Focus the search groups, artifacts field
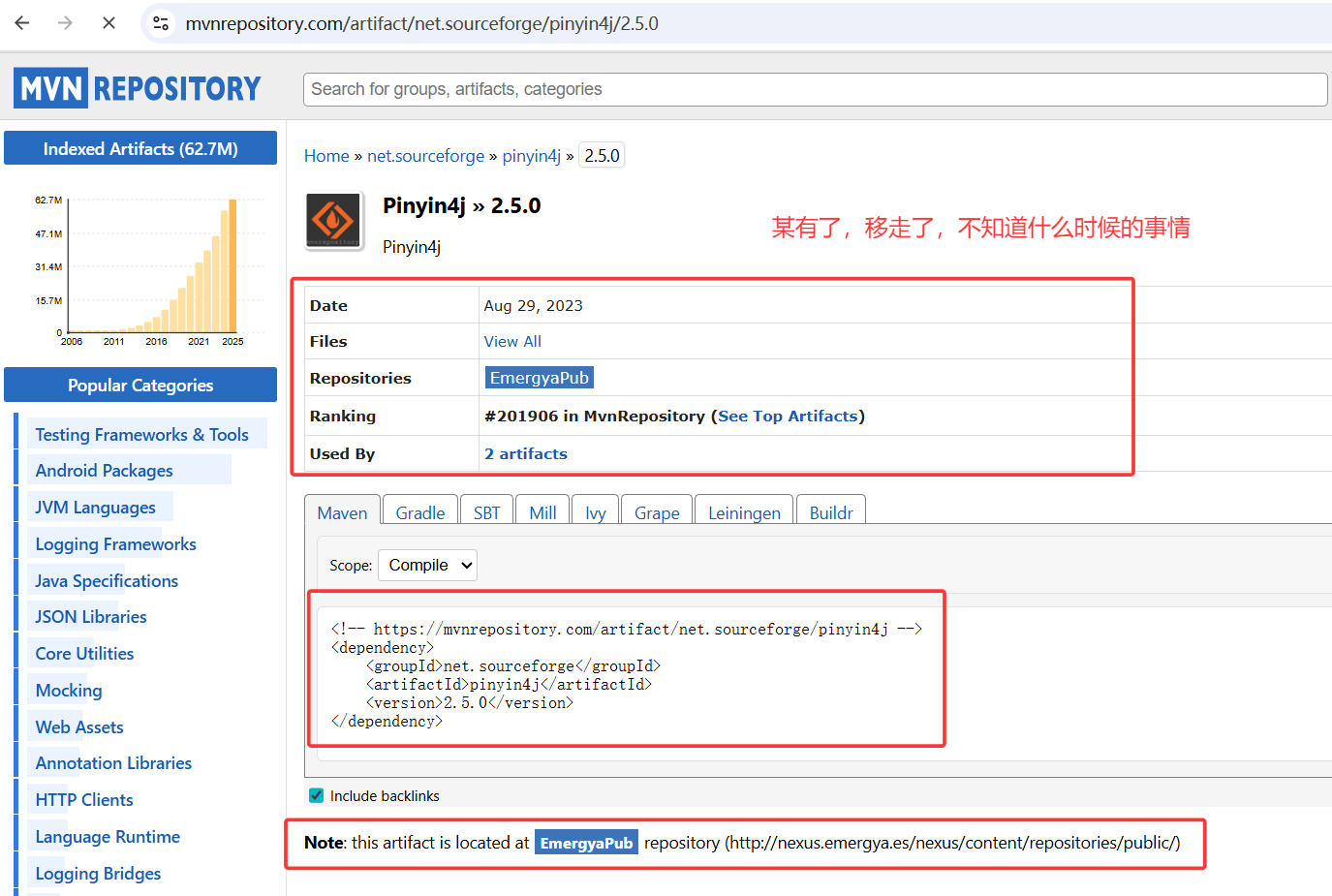Viewport: 1332px width, 896px height. 815,89
